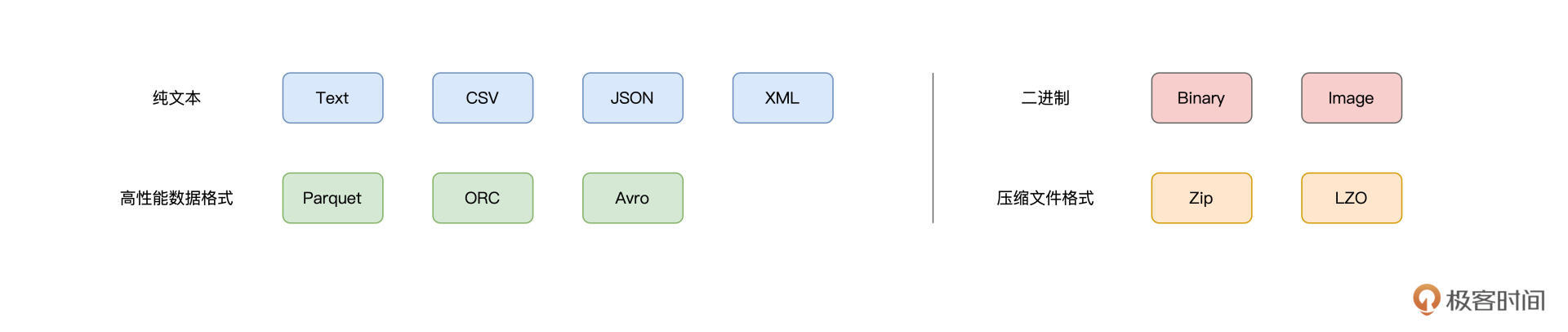Screen dimensions: 1568x332
Task: Click the 纯文本 category label
Action: click(x=176, y=98)
